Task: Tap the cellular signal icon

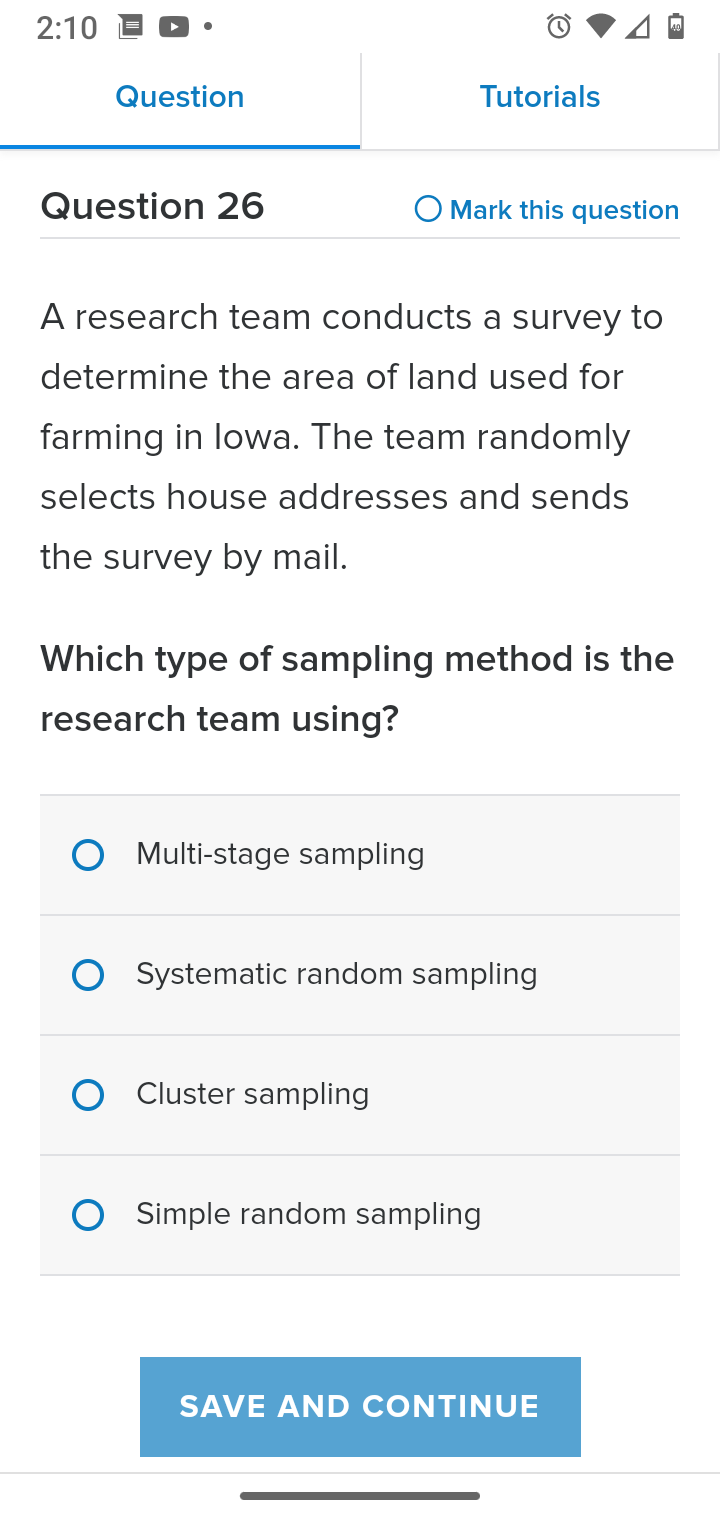Action: click(x=637, y=27)
